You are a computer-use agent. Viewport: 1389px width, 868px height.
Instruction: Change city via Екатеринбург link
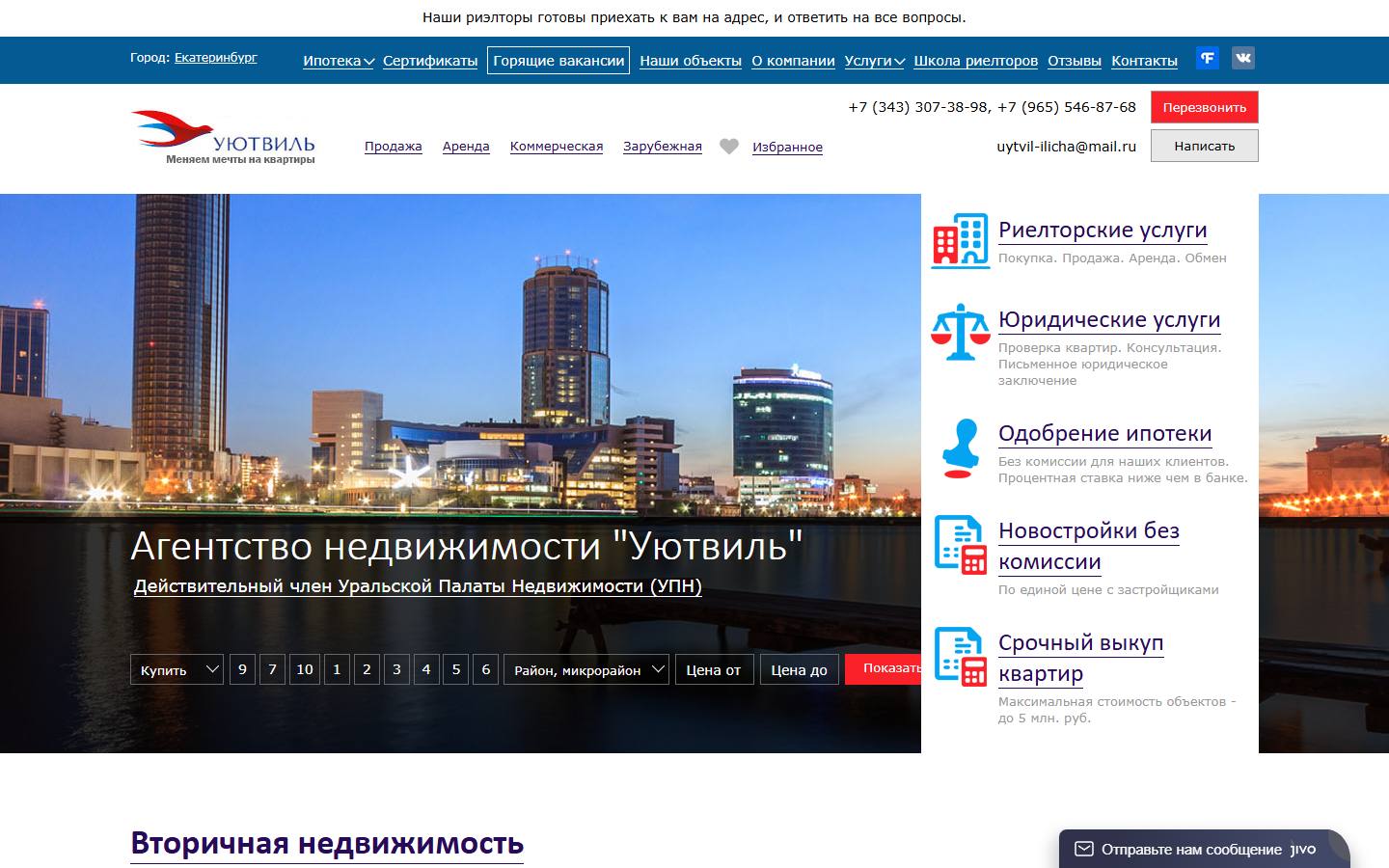point(216,58)
